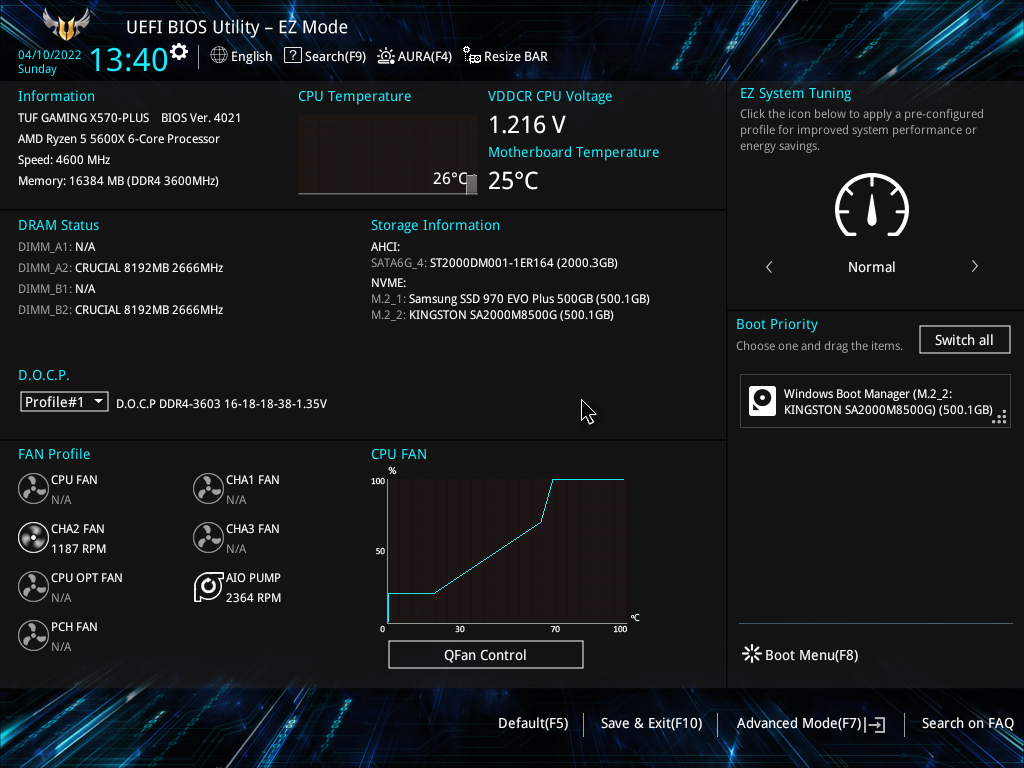
Task: Click the drag handle on the boot entry
Action: pos(999,417)
